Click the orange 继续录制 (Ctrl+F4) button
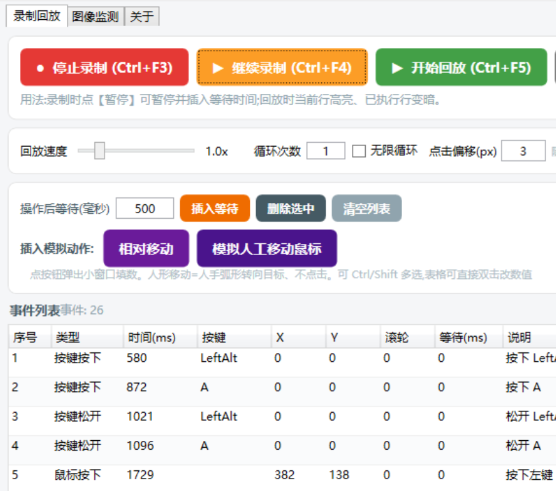 pyautogui.click(x=282, y=67)
